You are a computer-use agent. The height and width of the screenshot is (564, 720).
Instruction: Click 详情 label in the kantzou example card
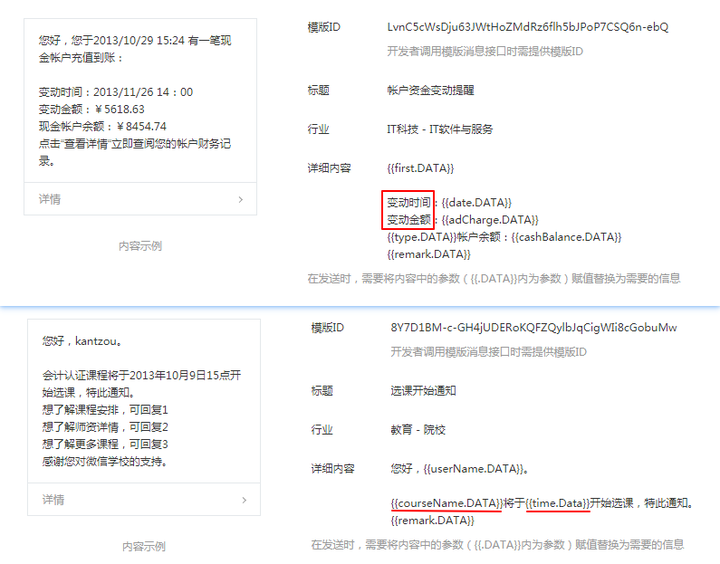[53, 500]
